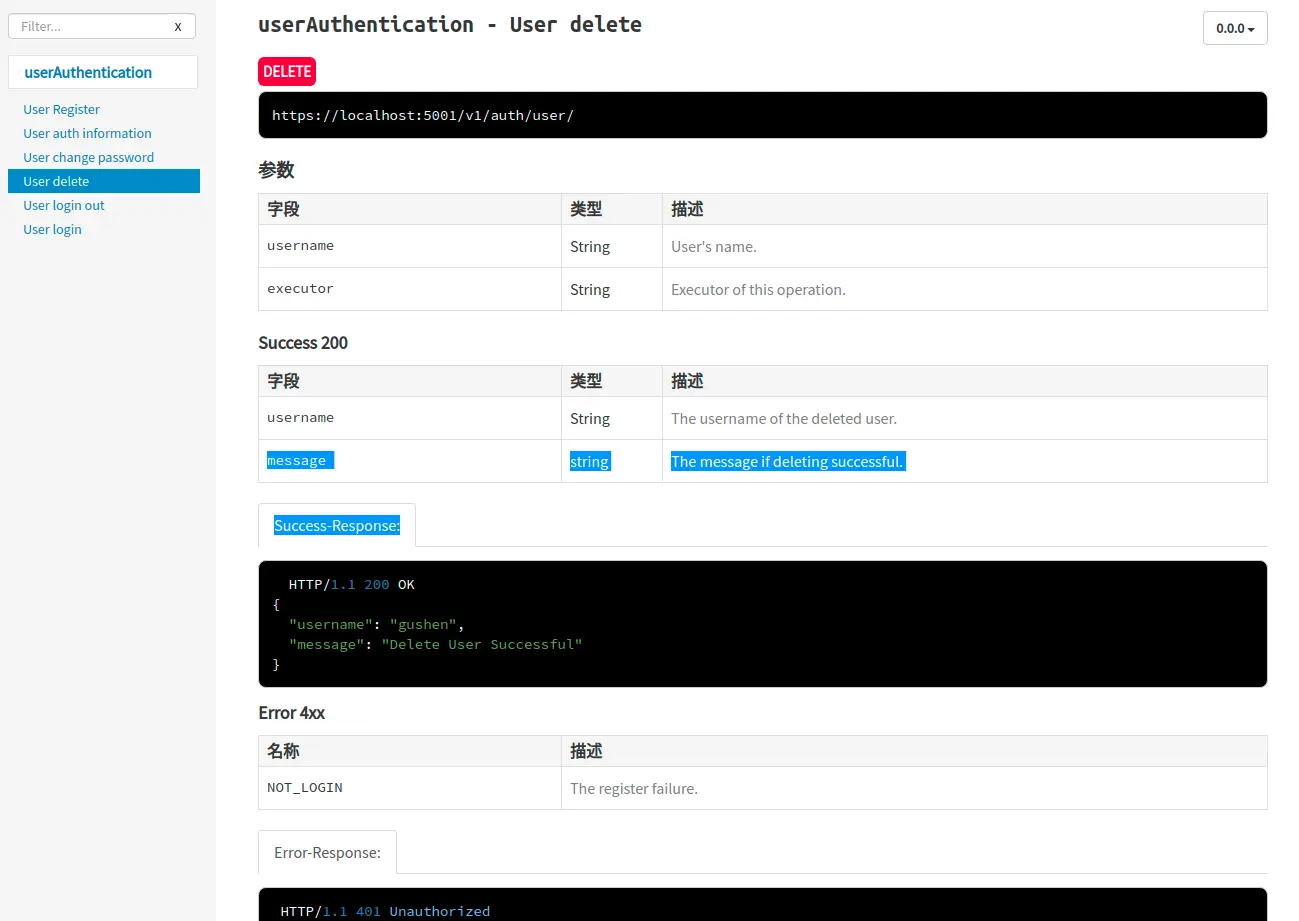This screenshot has width=1299, height=921.
Task: Click the 参数 section heading
Action: coord(276,170)
